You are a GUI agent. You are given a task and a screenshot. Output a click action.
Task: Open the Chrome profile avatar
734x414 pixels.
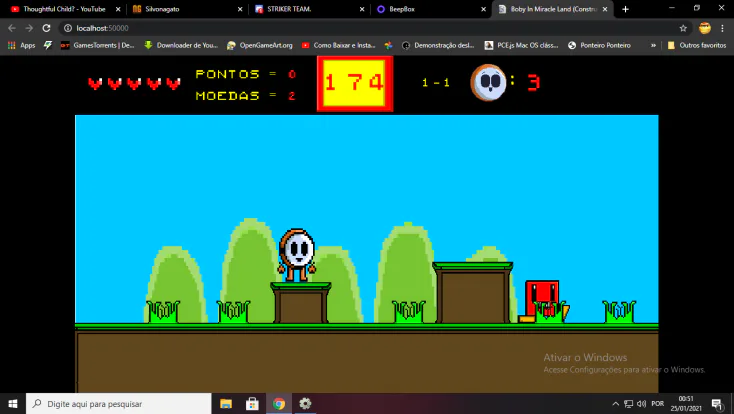(x=705, y=28)
